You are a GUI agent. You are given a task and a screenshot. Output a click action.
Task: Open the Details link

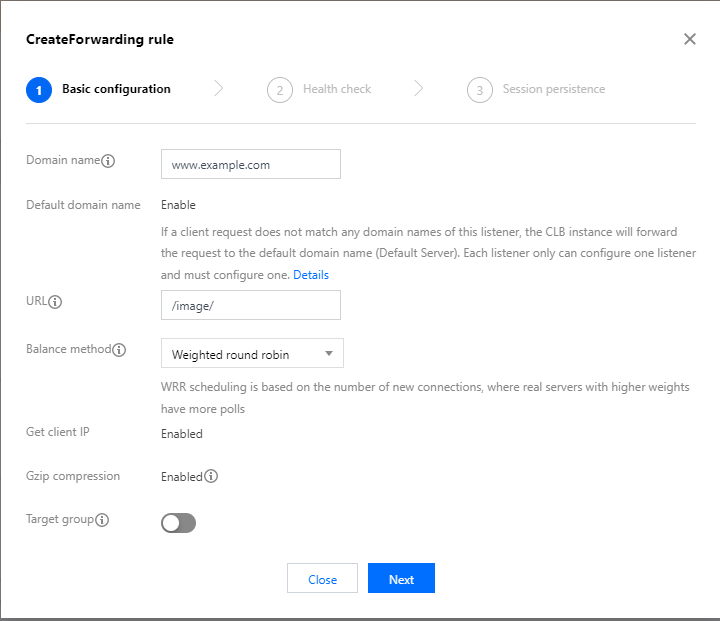coord(311,274)
